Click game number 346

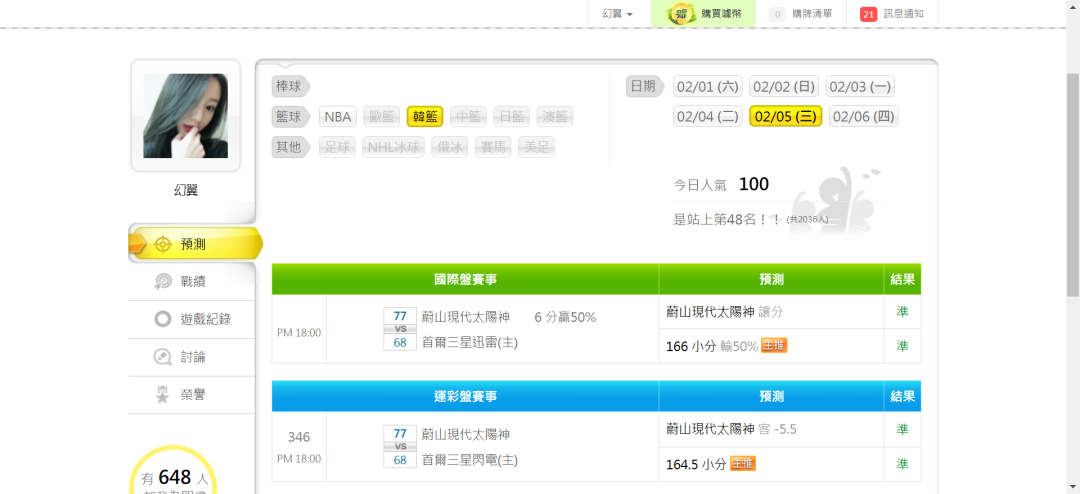pyautogui.click(x=299, y=437)
